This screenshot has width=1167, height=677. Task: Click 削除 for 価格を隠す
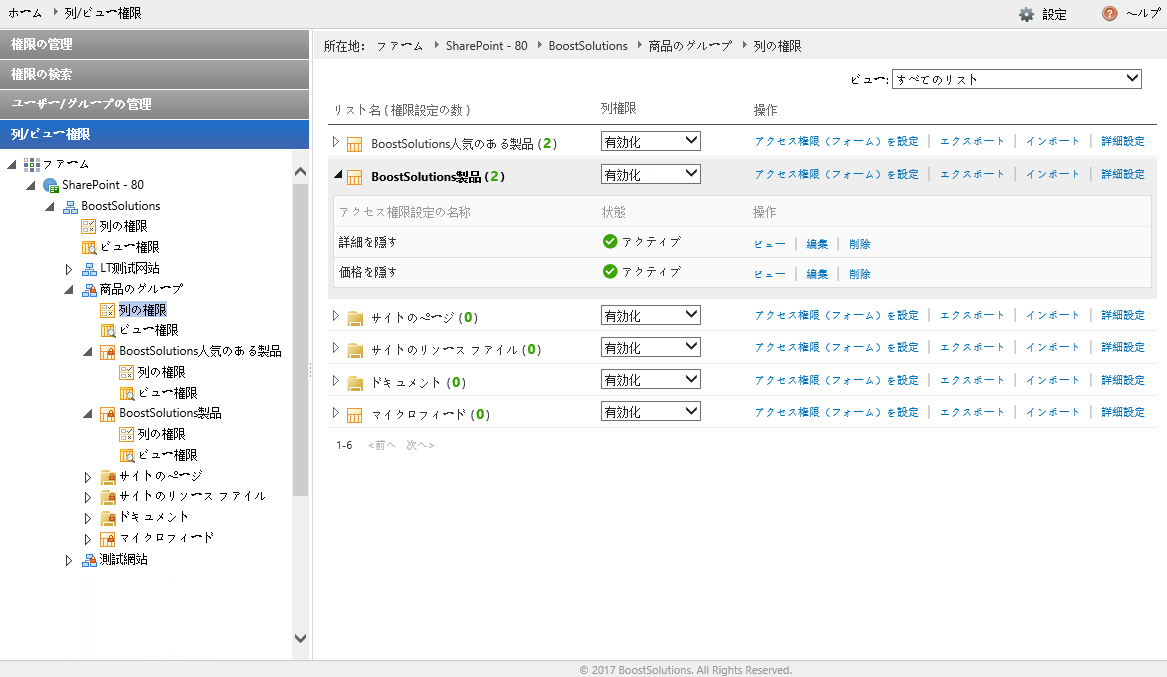click(x=860, y=274)
